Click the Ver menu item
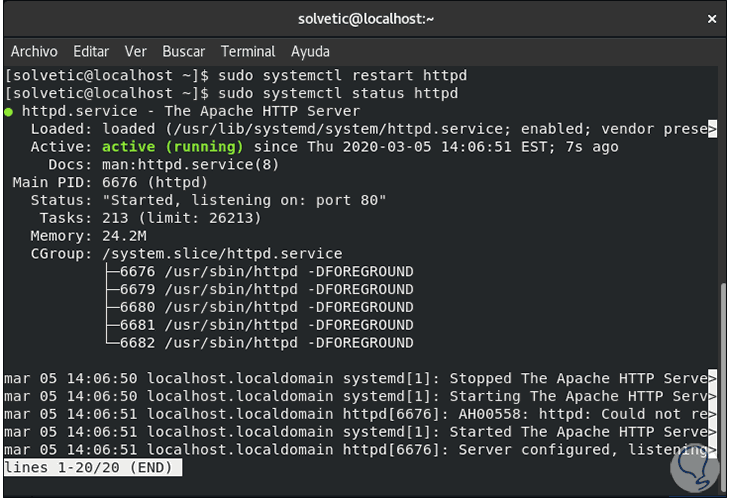This screenshot has width=731, height=498. pyautogui.click(x=135, y=51)
